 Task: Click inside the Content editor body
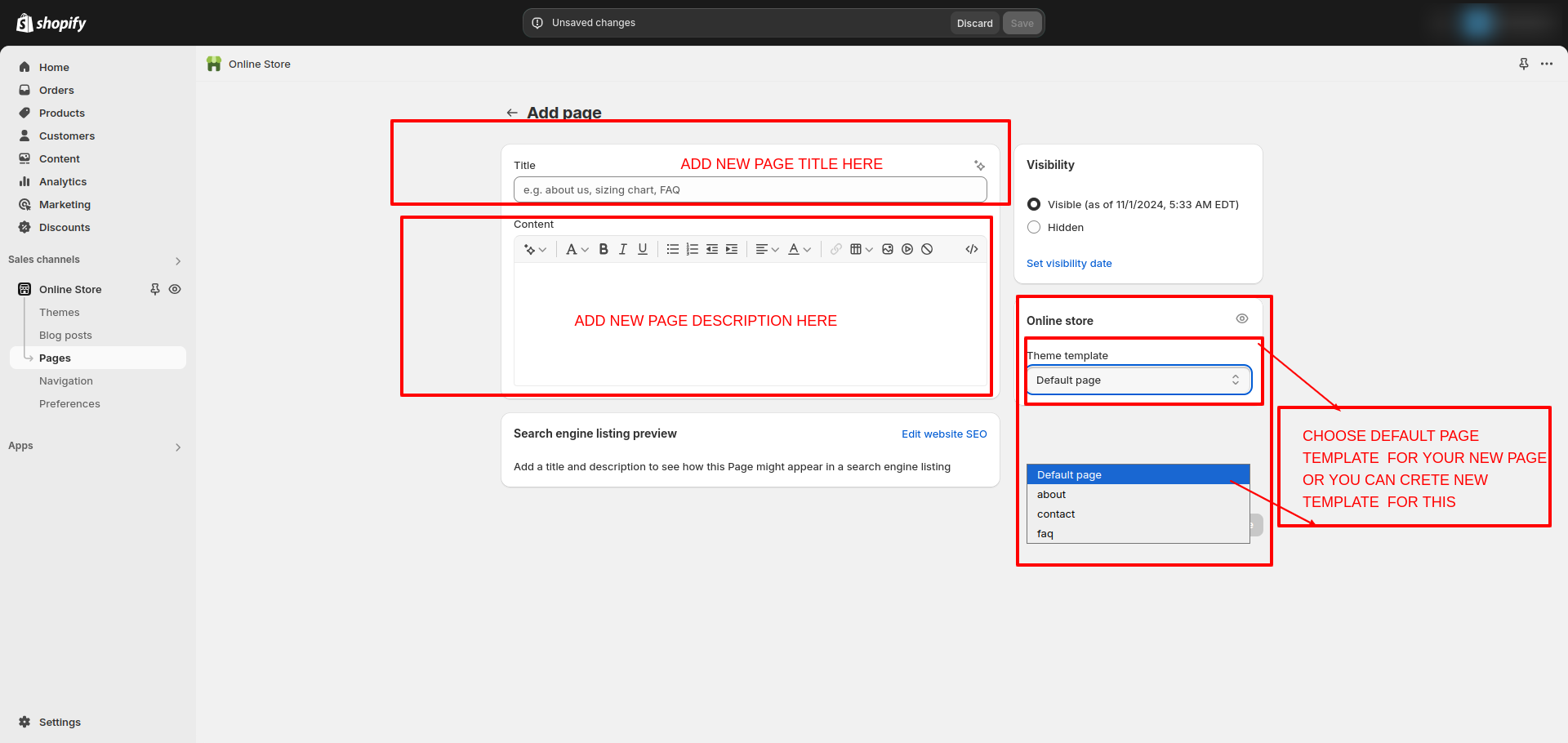pyautogui.click(x=750, y=323)
